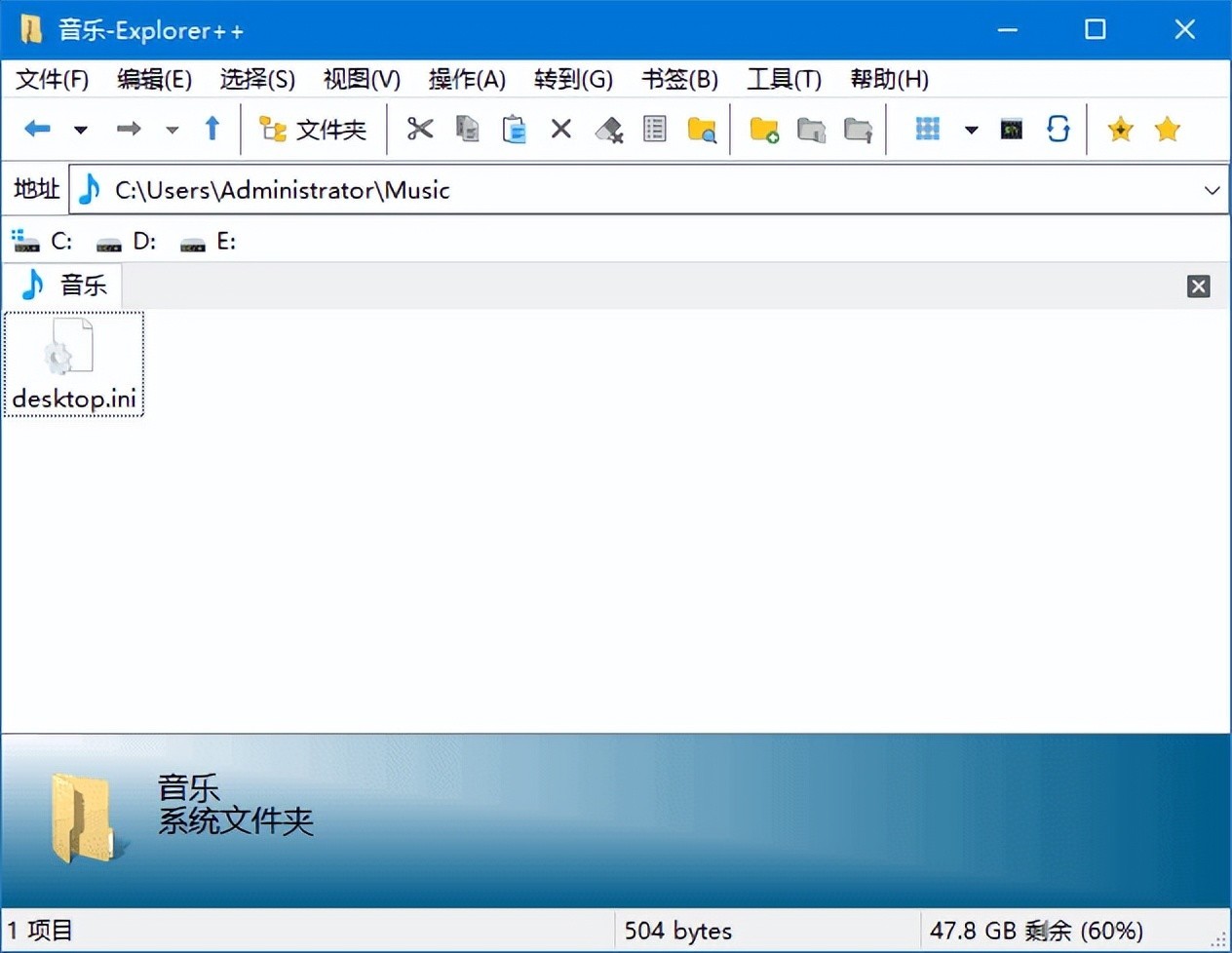Screen dimensions: 1232x953
Task: Open bookmarks with star icon
Action: (1168, 129)
